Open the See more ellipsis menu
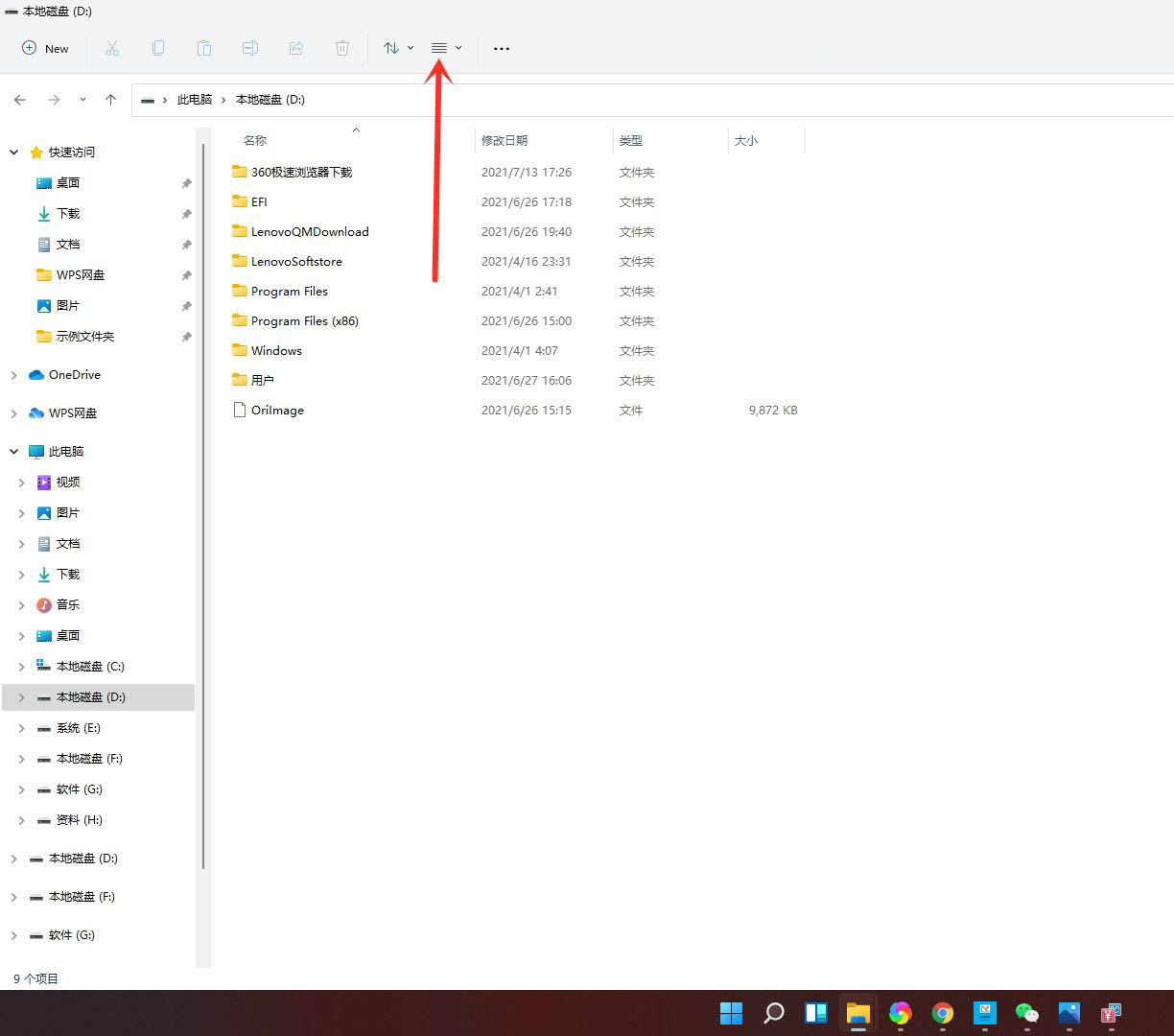Viewport: 1174px width, 1036px height. 501,48
